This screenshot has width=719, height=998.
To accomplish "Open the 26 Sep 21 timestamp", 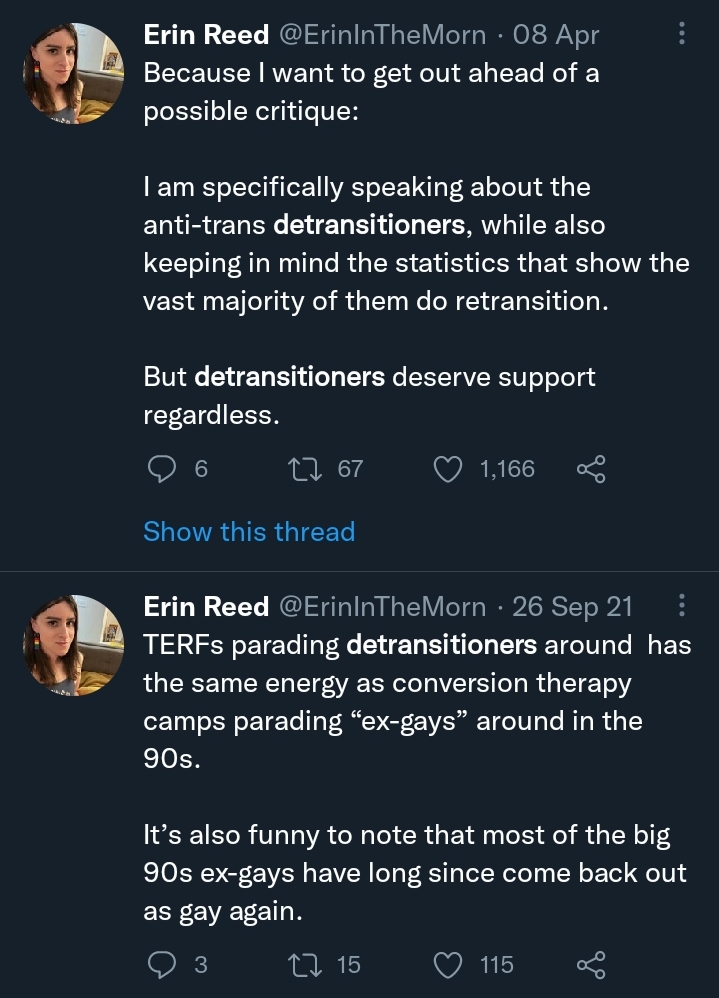I will pyautogui.click(x=572, y=606).
